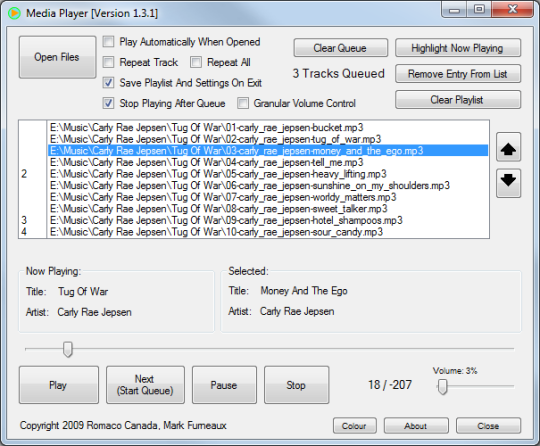The height and width of the screenshot is (446, 540).
Task: Select 07 worldy_matters.mp3 track
Action: 268,197
